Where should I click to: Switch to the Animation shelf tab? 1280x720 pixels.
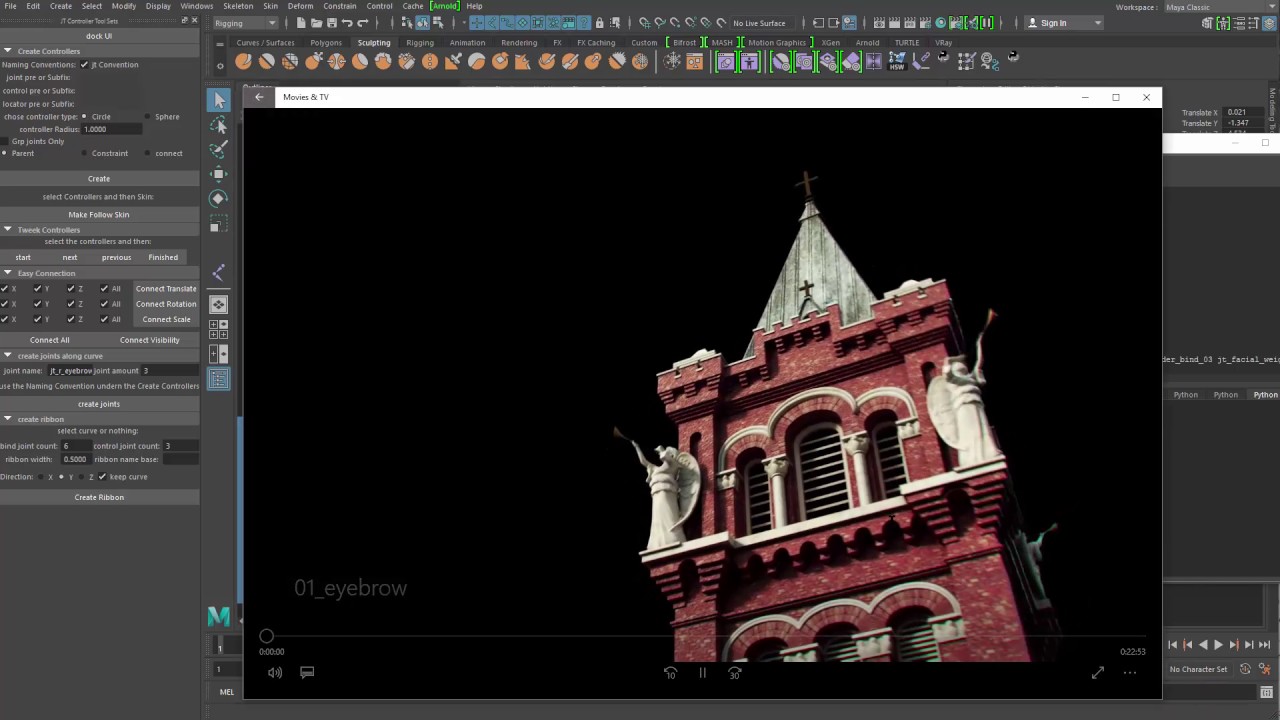[467, 43]
